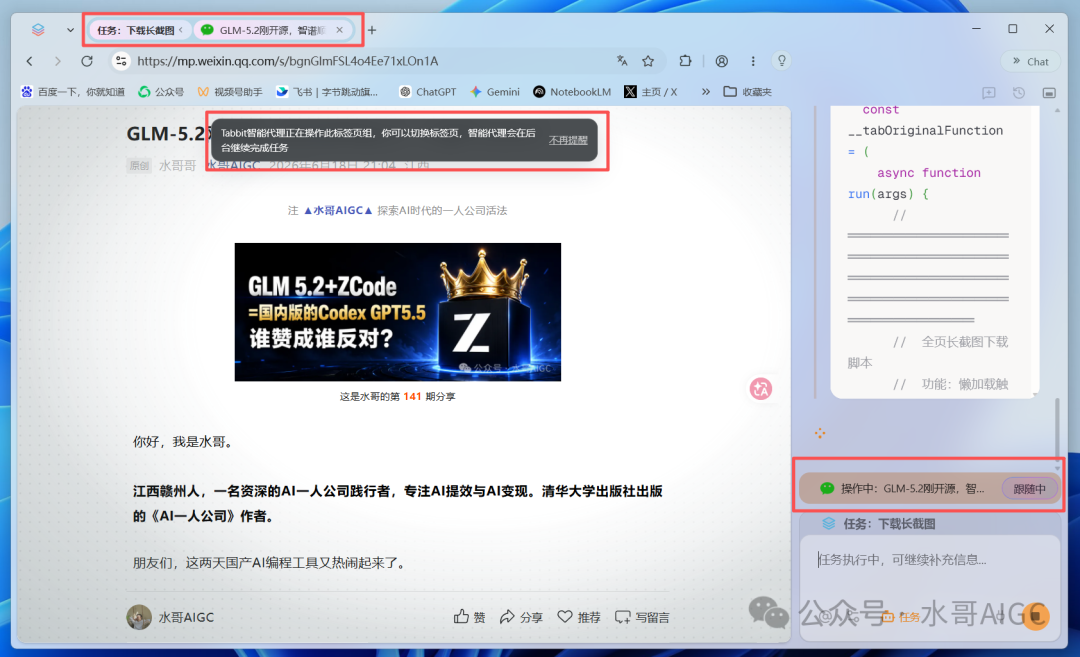This screenshot has width=1080, height=657.
Task: Stop the running task with the orange stop button
Action: 1035,616
